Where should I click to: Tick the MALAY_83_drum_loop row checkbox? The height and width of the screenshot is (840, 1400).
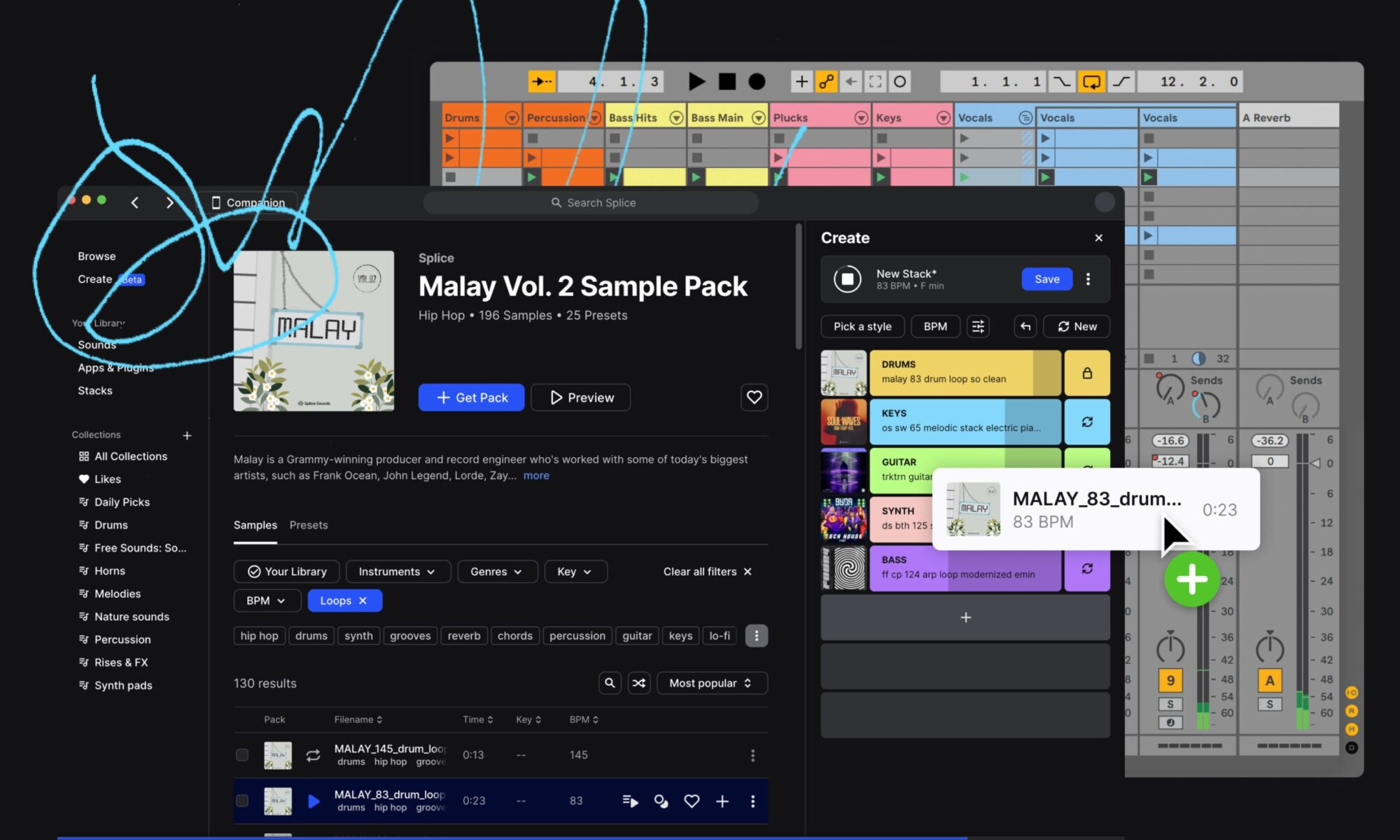[x=242, y=801]
